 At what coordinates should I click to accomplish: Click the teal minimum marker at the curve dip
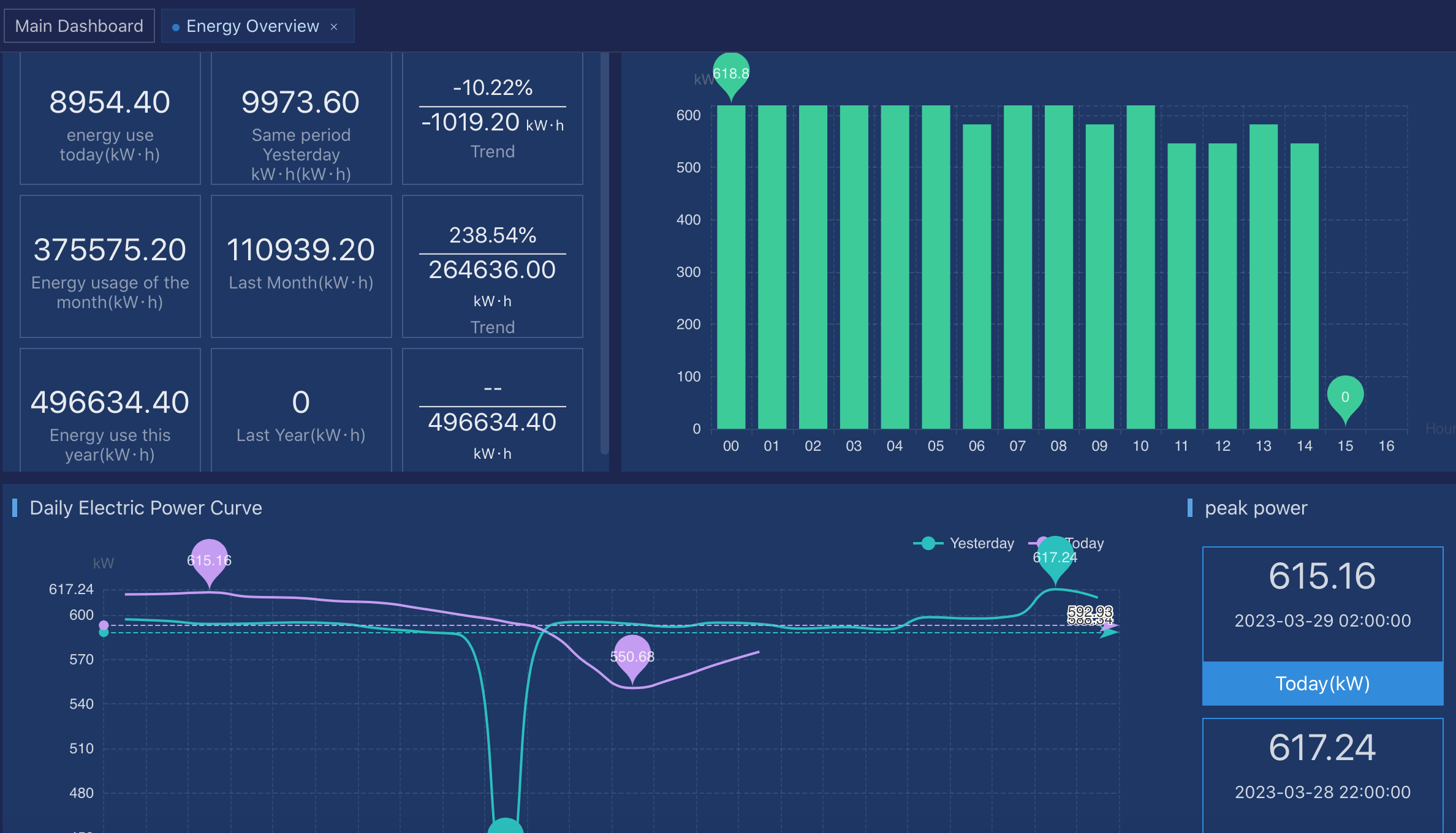506,826
